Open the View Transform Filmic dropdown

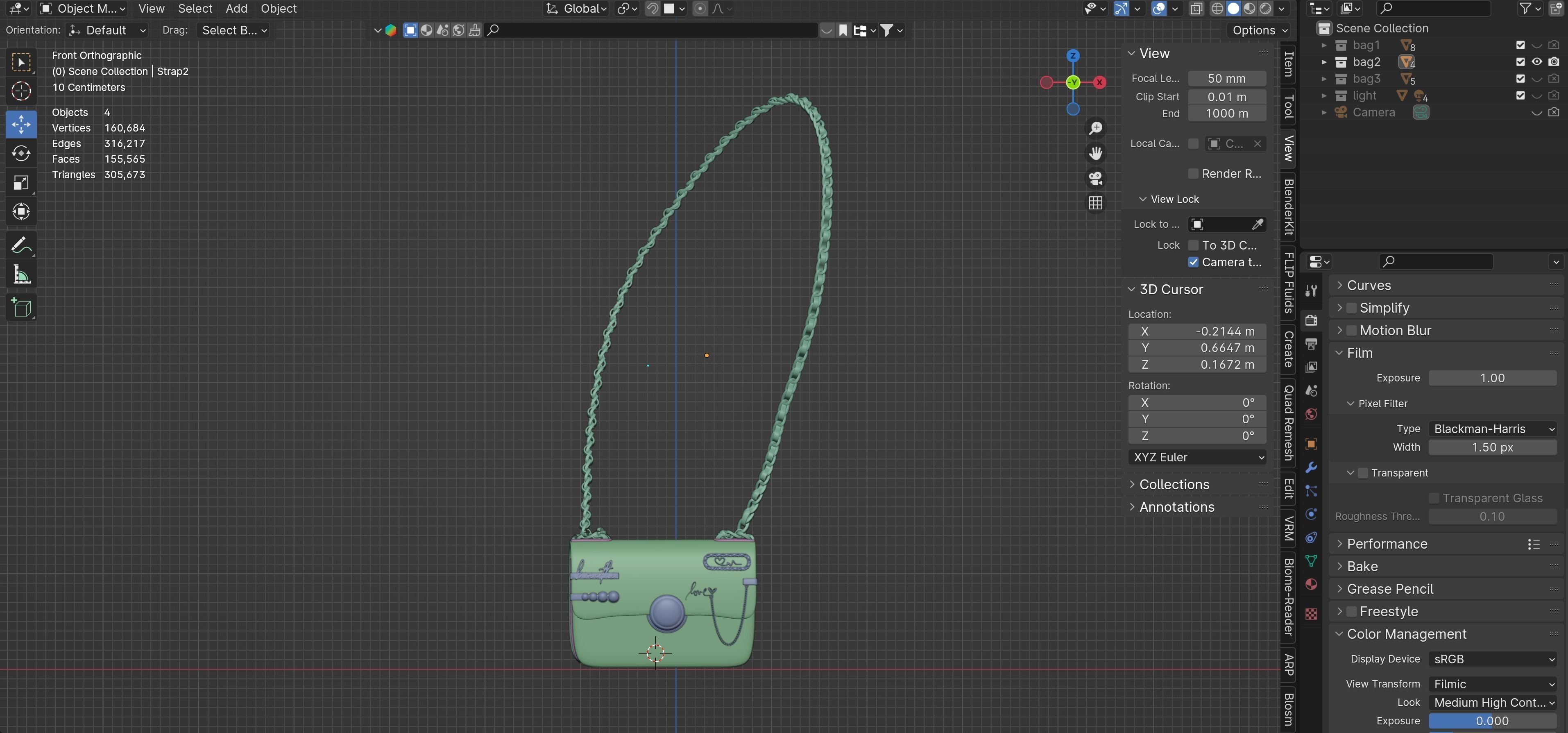click(x=1492, y=684)
